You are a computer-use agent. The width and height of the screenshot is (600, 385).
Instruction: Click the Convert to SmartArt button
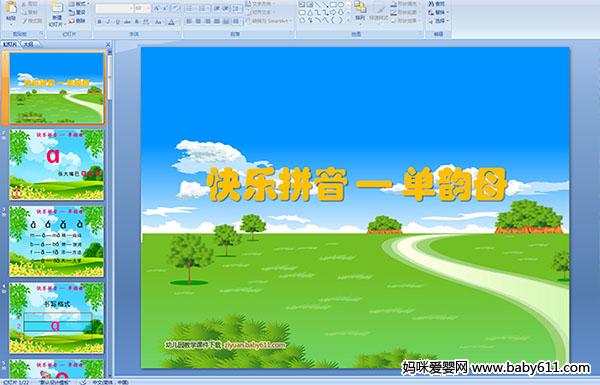(x=269, y=21)
